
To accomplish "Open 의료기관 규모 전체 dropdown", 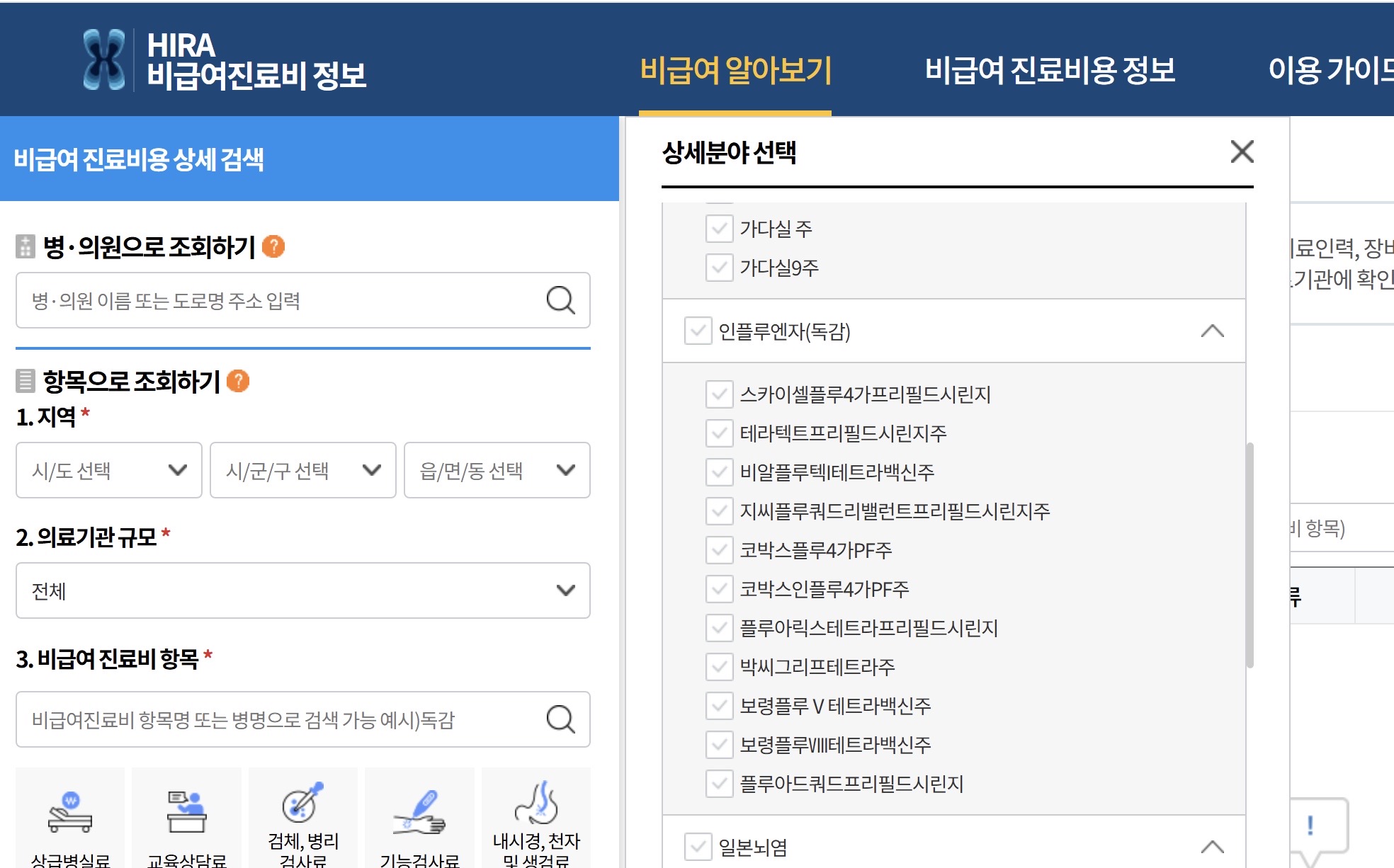I will 302,590.
